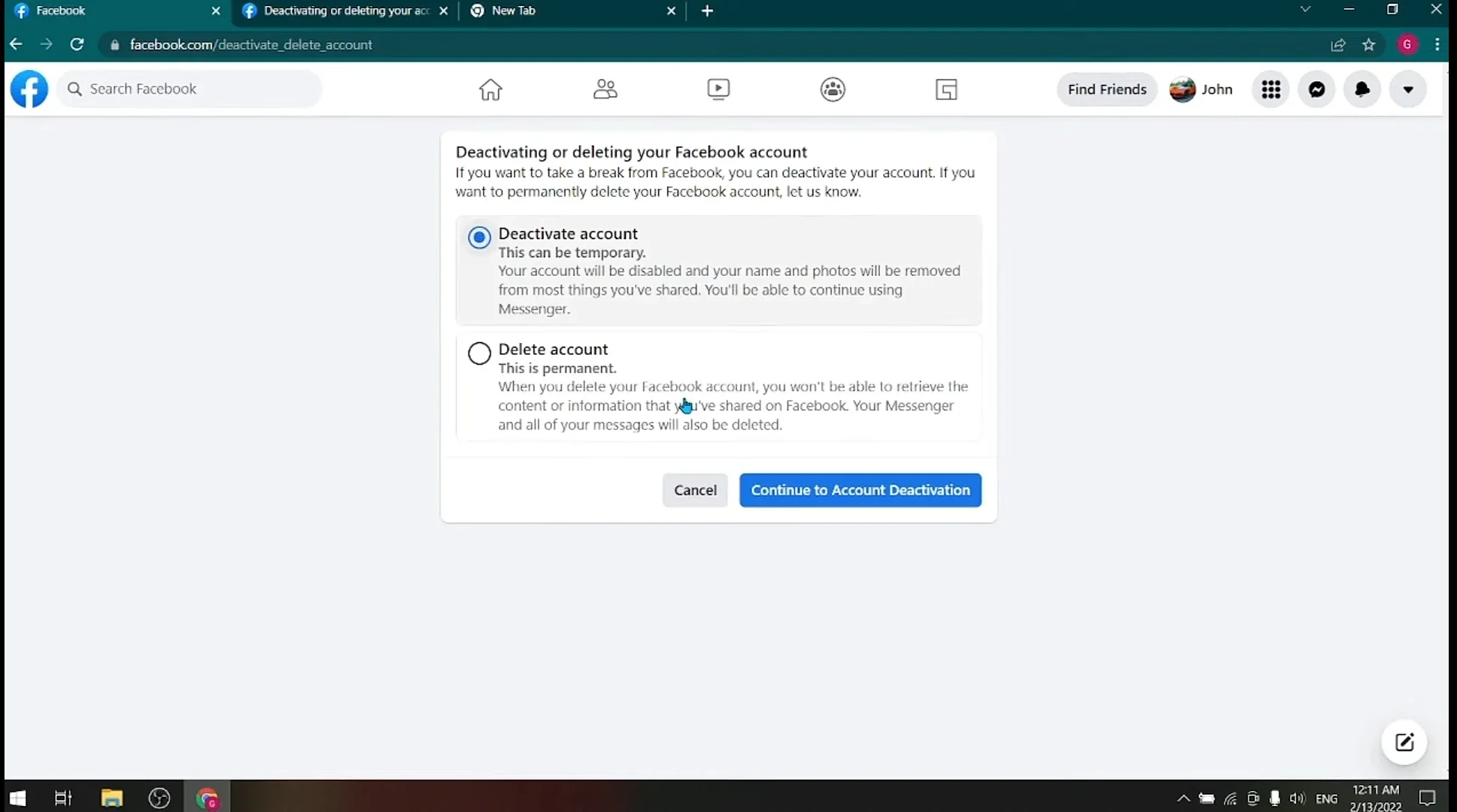1457x812 pixels.
Task: Select Delete account radio button
Action: tap(479, 353)
